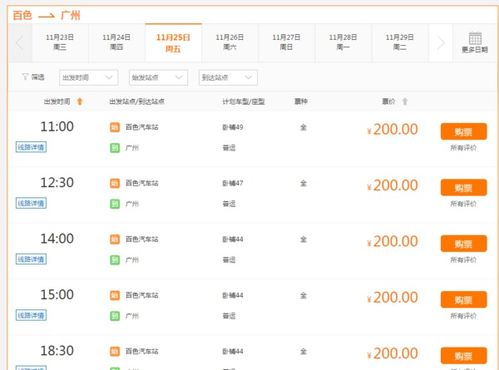View 所有评价 for the 15:00 trip
Screen dimensions: 499x370
pos(463,316)
